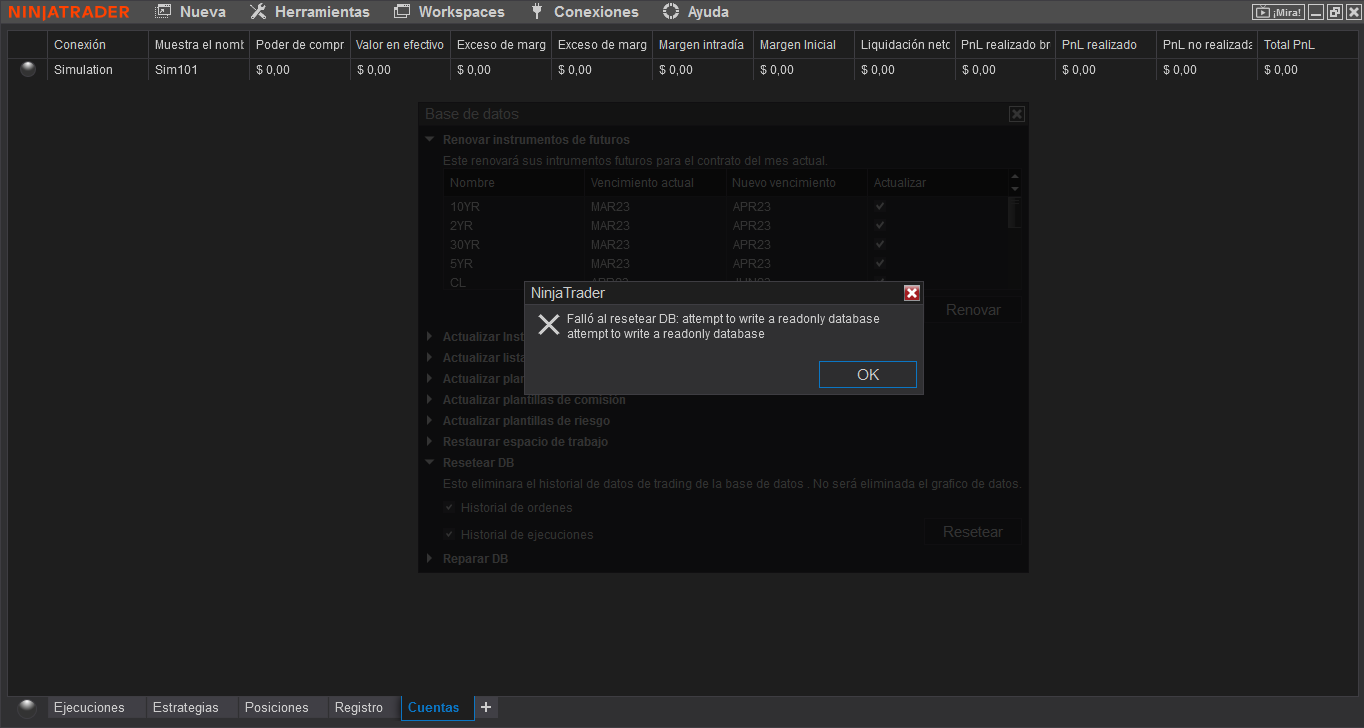The image size is (1364, 728).
Task: Click the Resetear button
Action: 973,532
